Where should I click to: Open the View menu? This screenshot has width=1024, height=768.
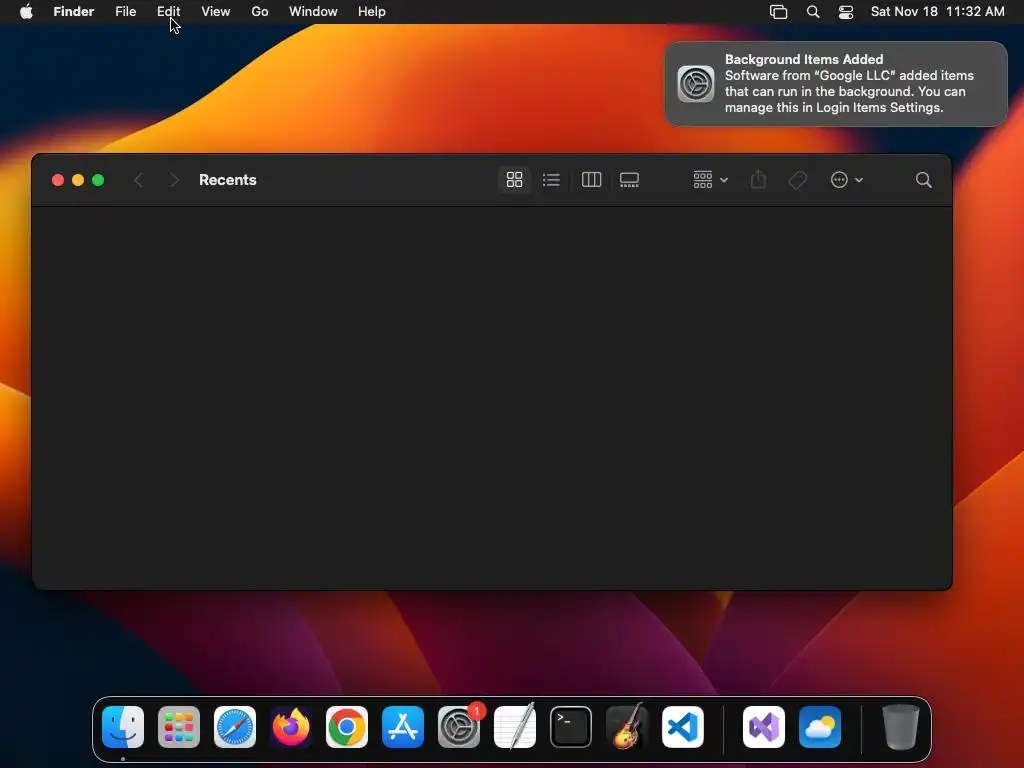click(216, 11)
